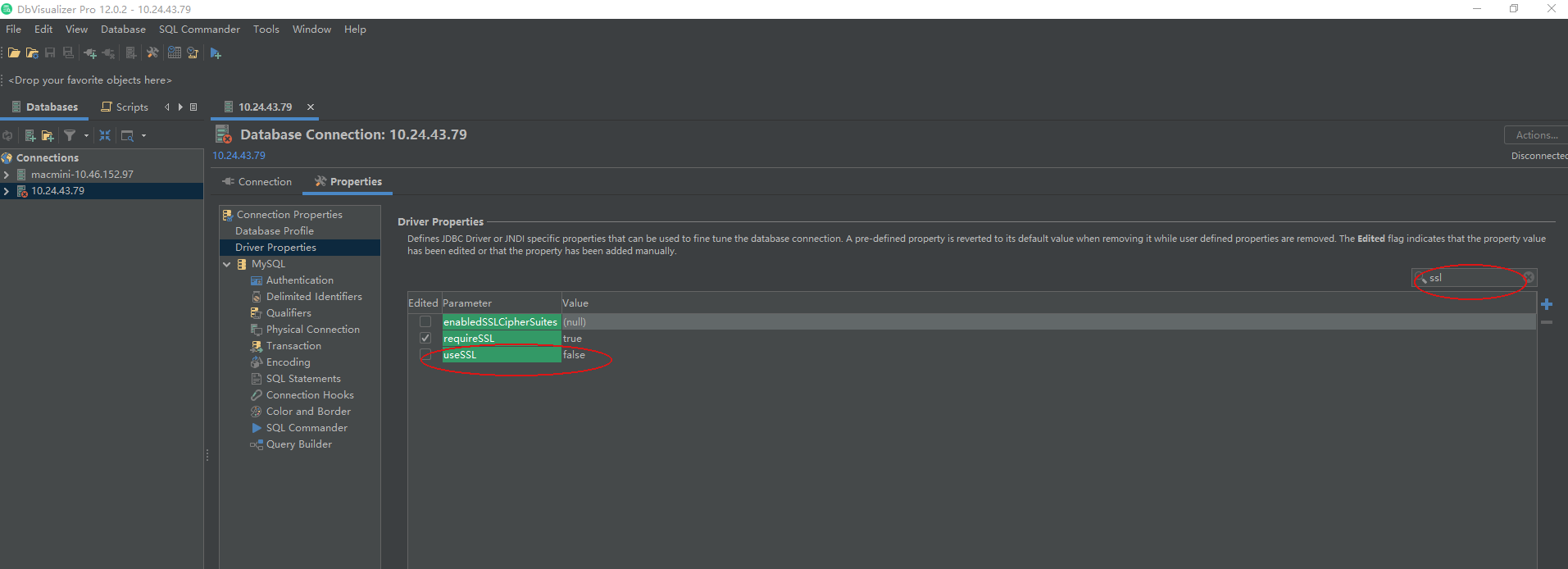Click the new SQL Commander play icon
Image resolution: width=1568 pixels, height=569 pixels.
216,53
